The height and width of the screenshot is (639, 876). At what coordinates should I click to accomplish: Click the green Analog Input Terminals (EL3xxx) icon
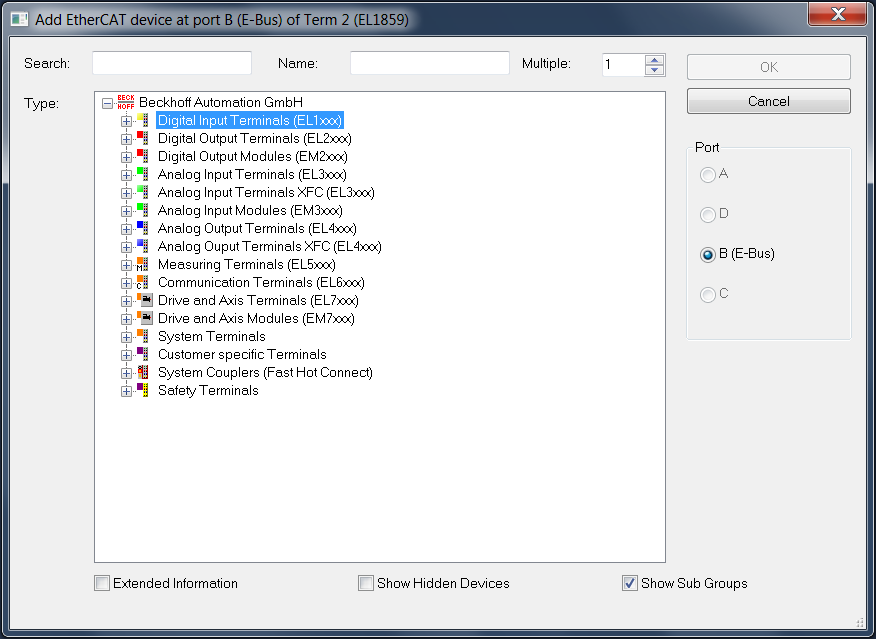coord(142,174)
